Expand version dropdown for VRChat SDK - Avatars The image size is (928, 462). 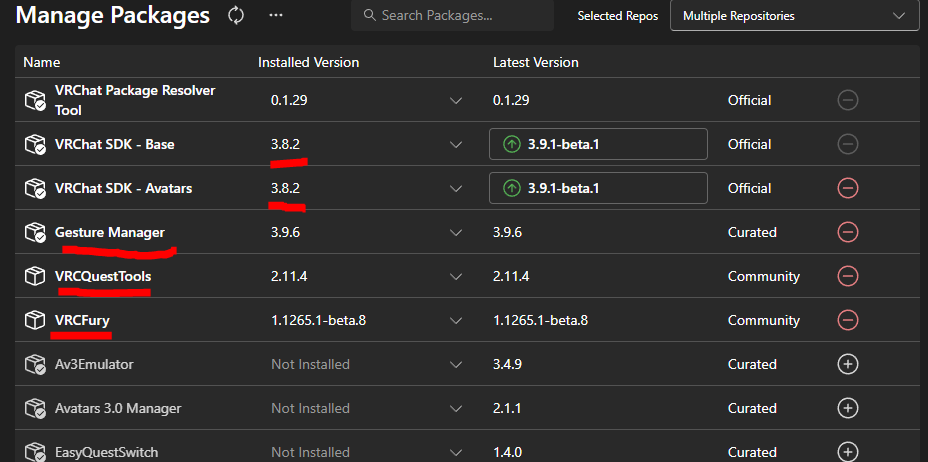[455, 189]
